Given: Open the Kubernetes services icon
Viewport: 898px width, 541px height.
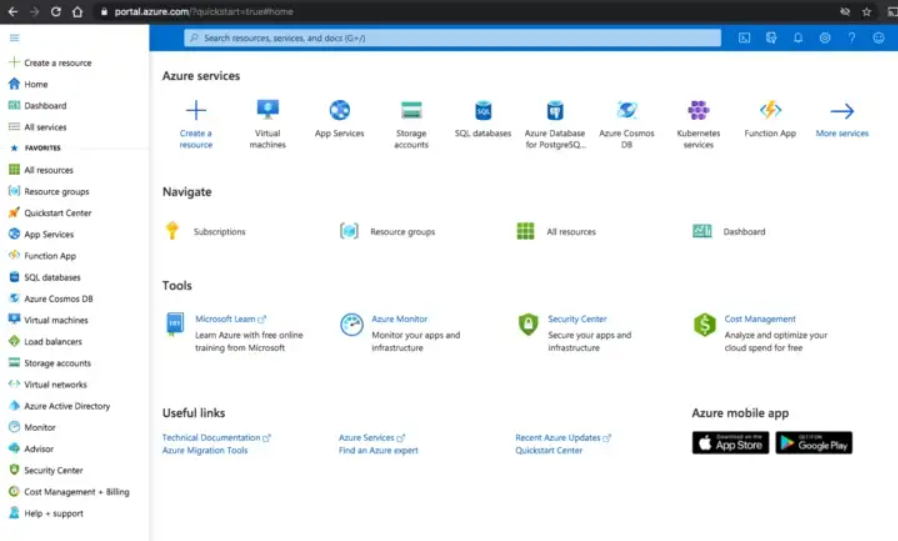Looking at the screenshot, I should pos(698,111).
